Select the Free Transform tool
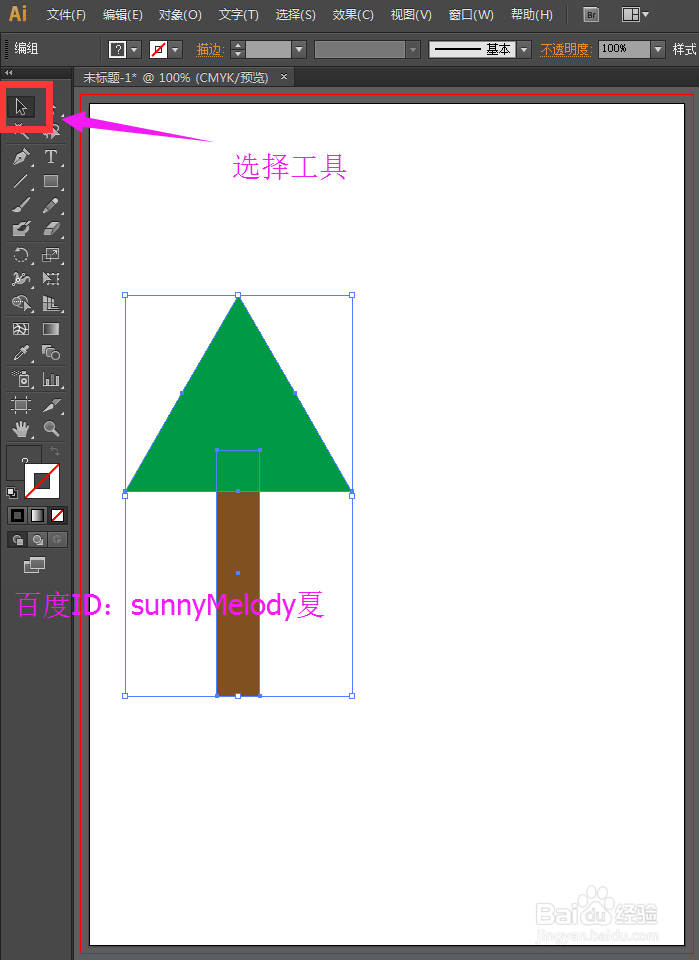 pos(51,279)
